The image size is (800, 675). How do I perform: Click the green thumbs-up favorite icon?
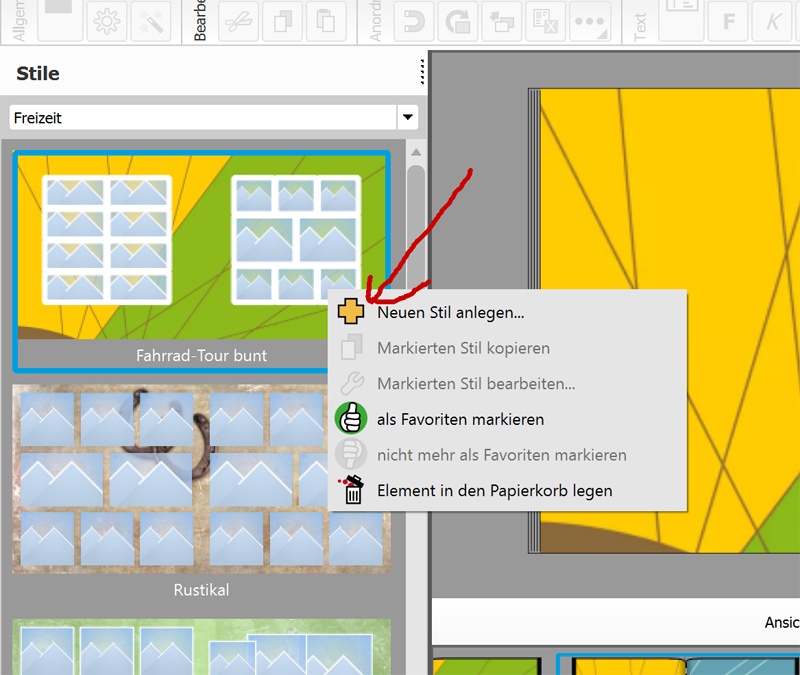[350, 419]
